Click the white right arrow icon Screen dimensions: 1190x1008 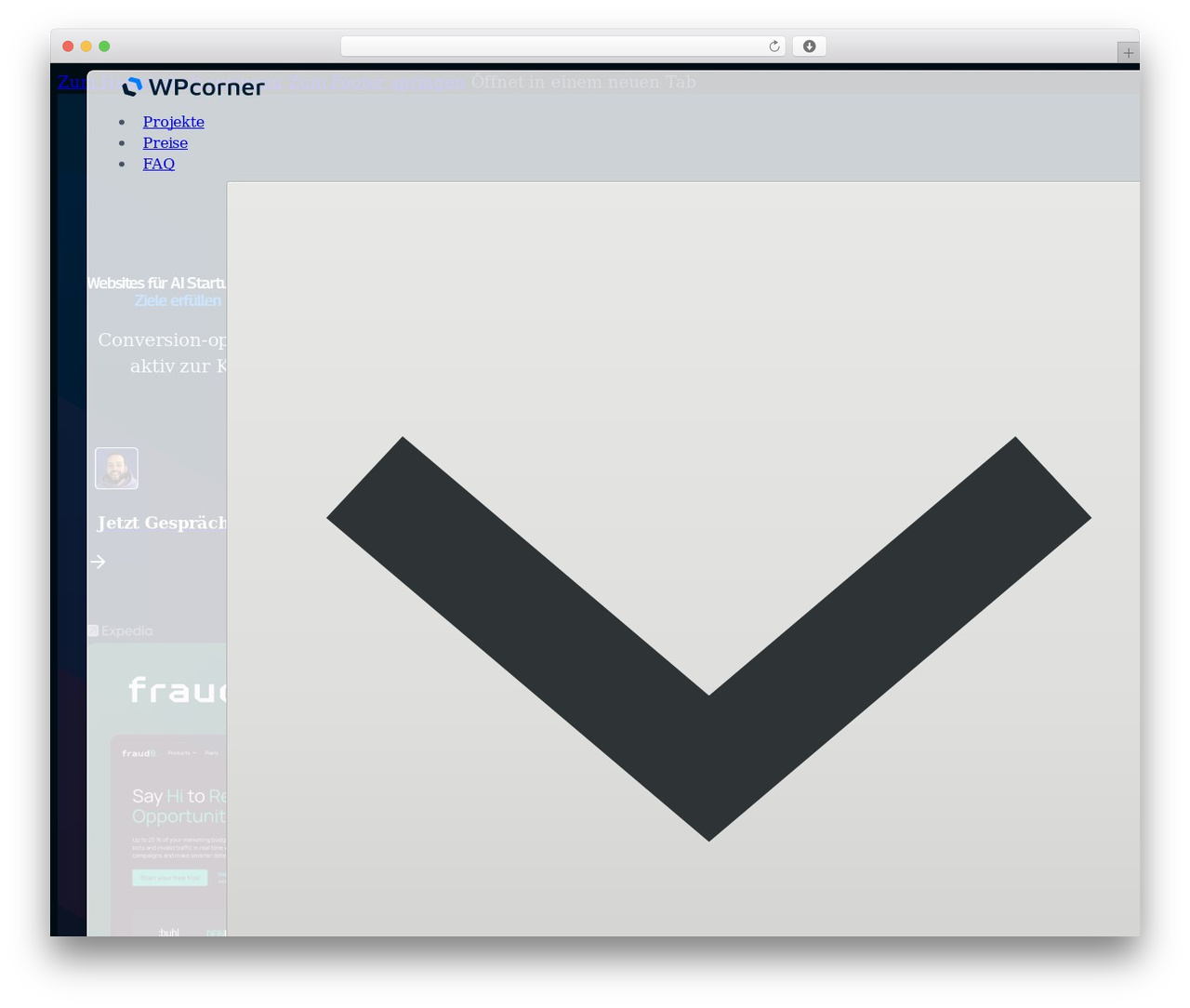pos(98,562)
